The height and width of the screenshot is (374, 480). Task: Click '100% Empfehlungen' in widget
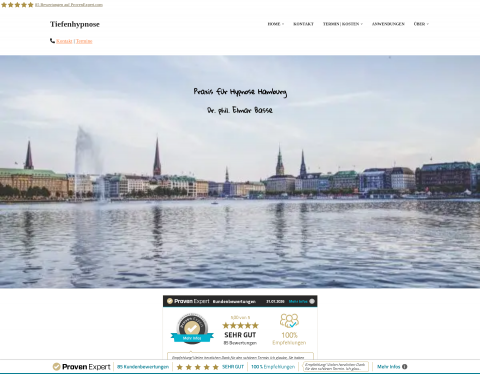(x=289, y=338)
